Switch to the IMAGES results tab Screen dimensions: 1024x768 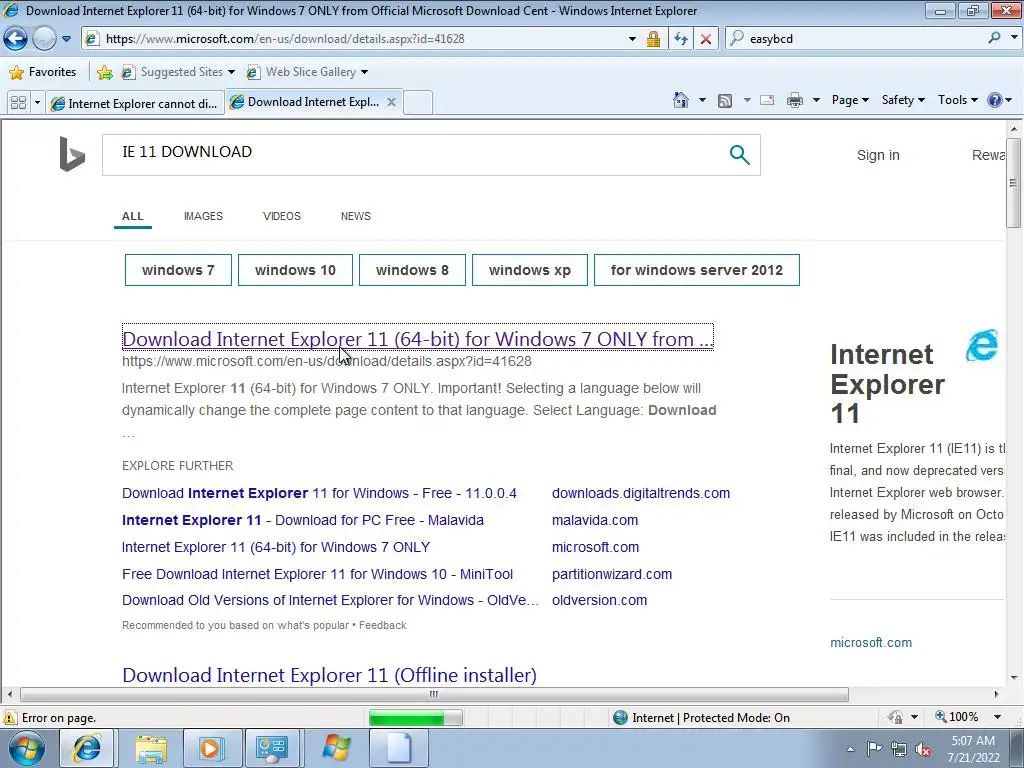pyautogui.click(x=203, y=216)
